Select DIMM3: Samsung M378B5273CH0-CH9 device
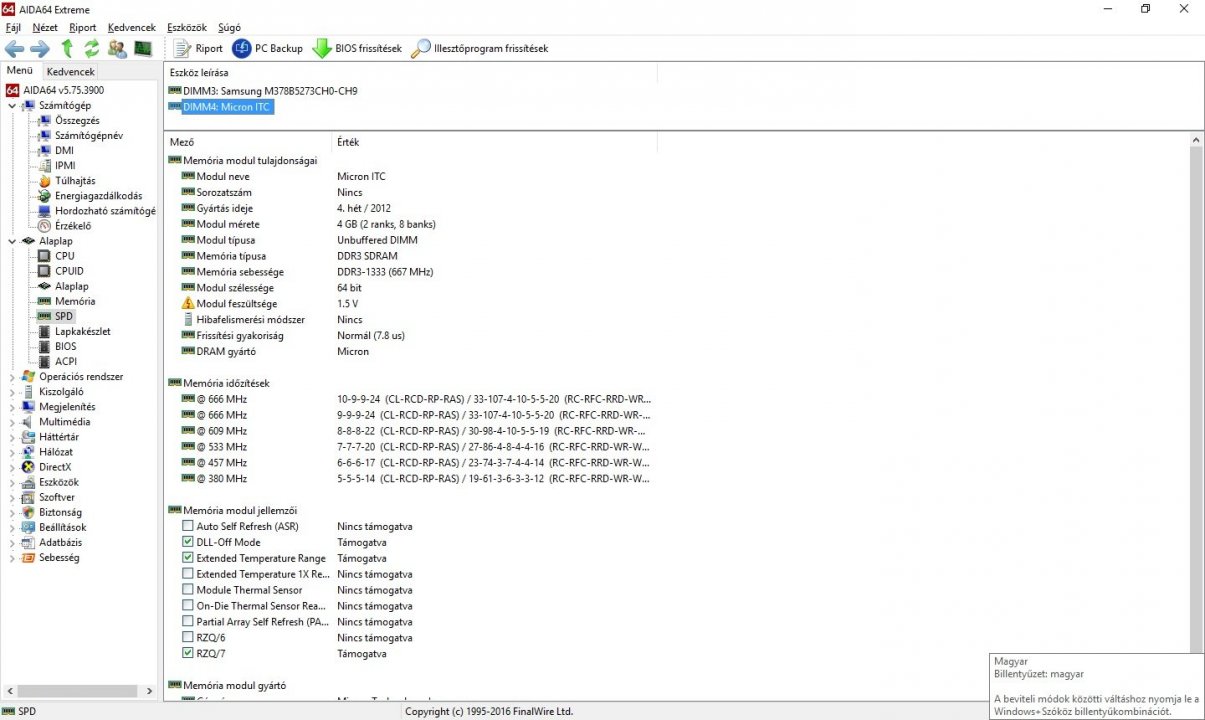The width and height of the screenshot is (1205, 720). click(x=263, y=91)
